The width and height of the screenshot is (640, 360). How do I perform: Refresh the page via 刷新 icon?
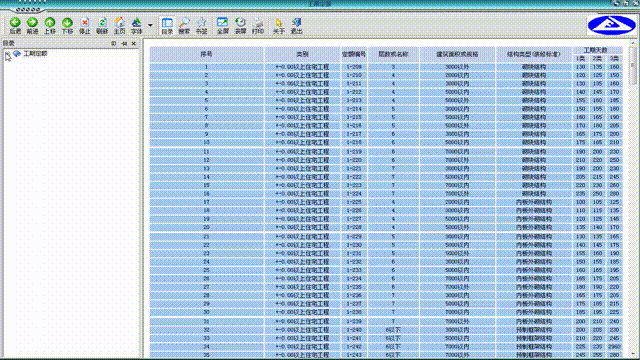click(102, 25)
